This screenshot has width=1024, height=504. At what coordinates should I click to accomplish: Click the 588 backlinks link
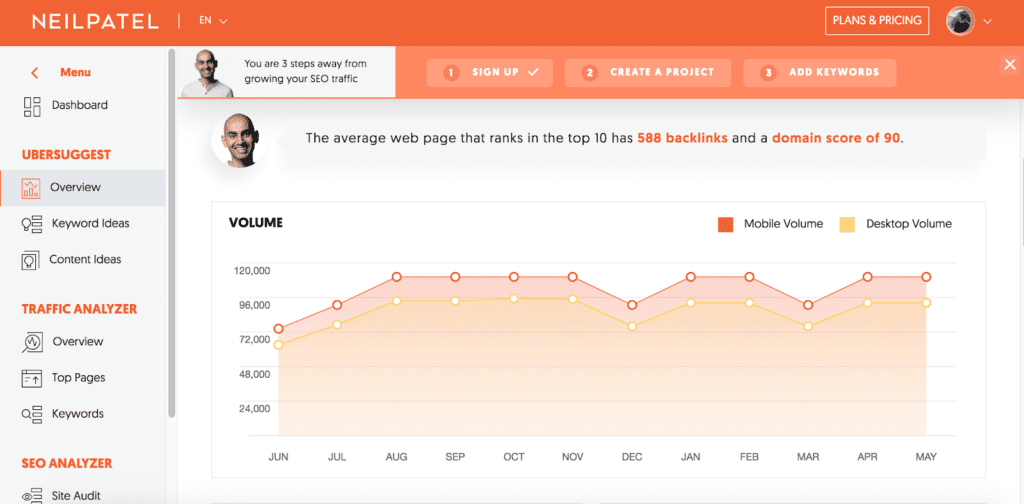(x=682, y=138)
